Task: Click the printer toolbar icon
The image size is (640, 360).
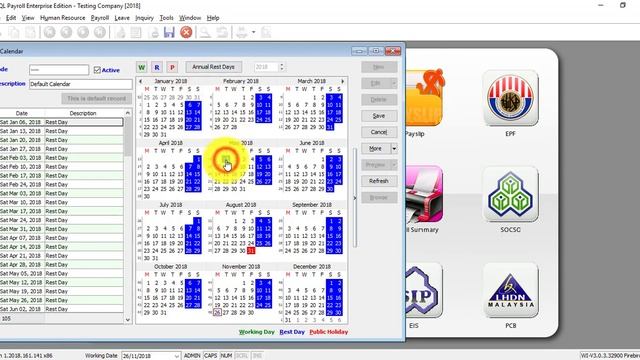Action: [242, 32]
